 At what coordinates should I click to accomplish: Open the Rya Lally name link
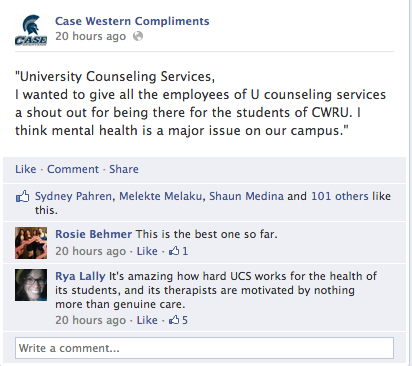(80, 276)
